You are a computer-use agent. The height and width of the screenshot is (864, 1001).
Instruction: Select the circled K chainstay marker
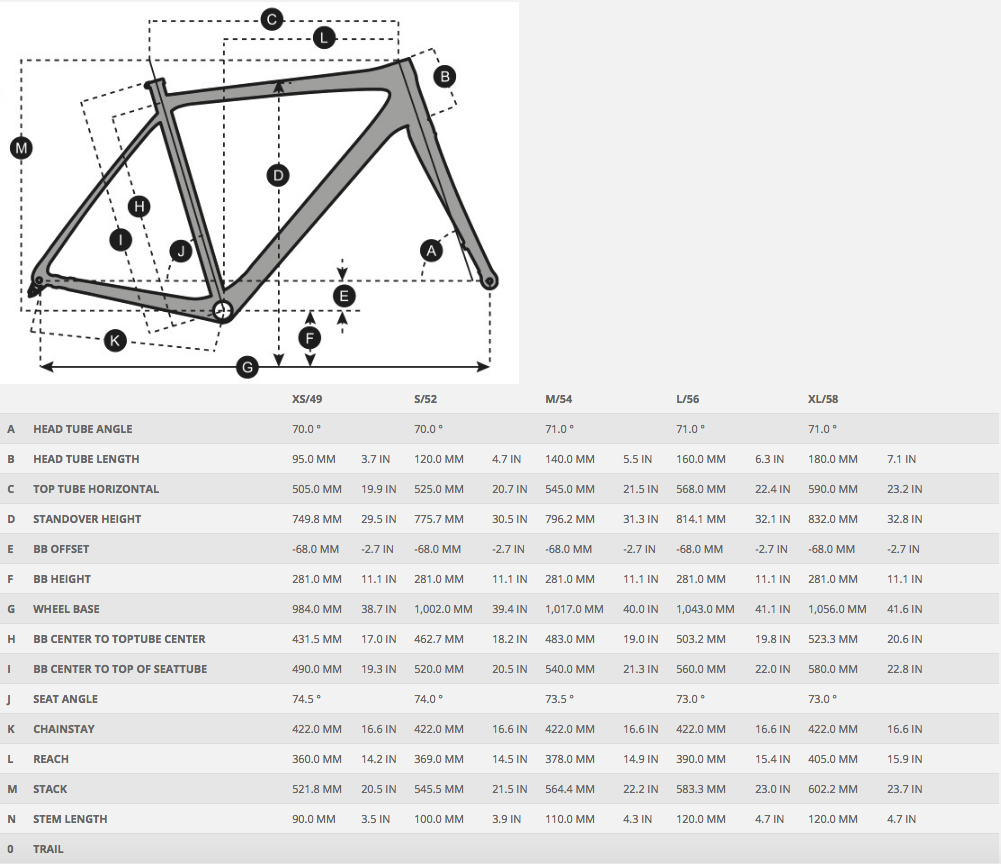(x=115, y=340)
